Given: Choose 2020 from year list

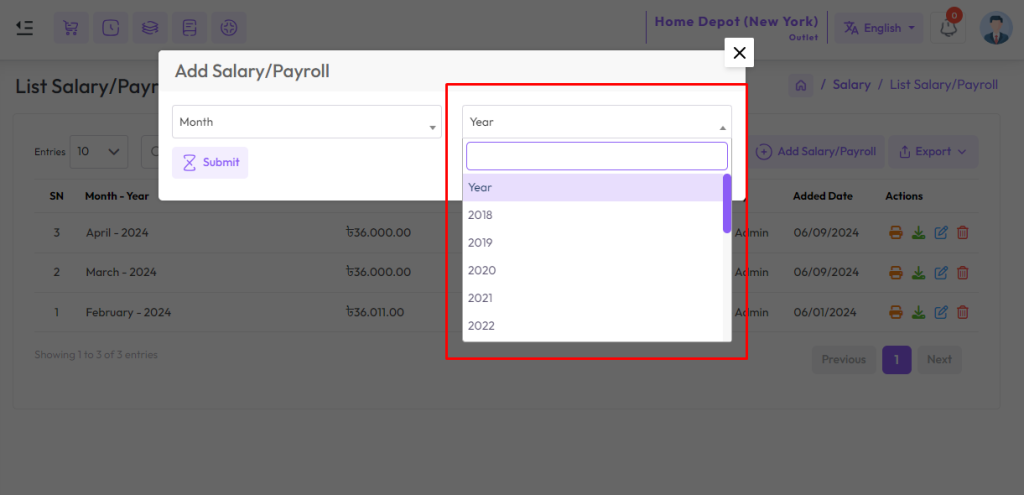Looking at the screenshot, I should (x=593, y=270).
